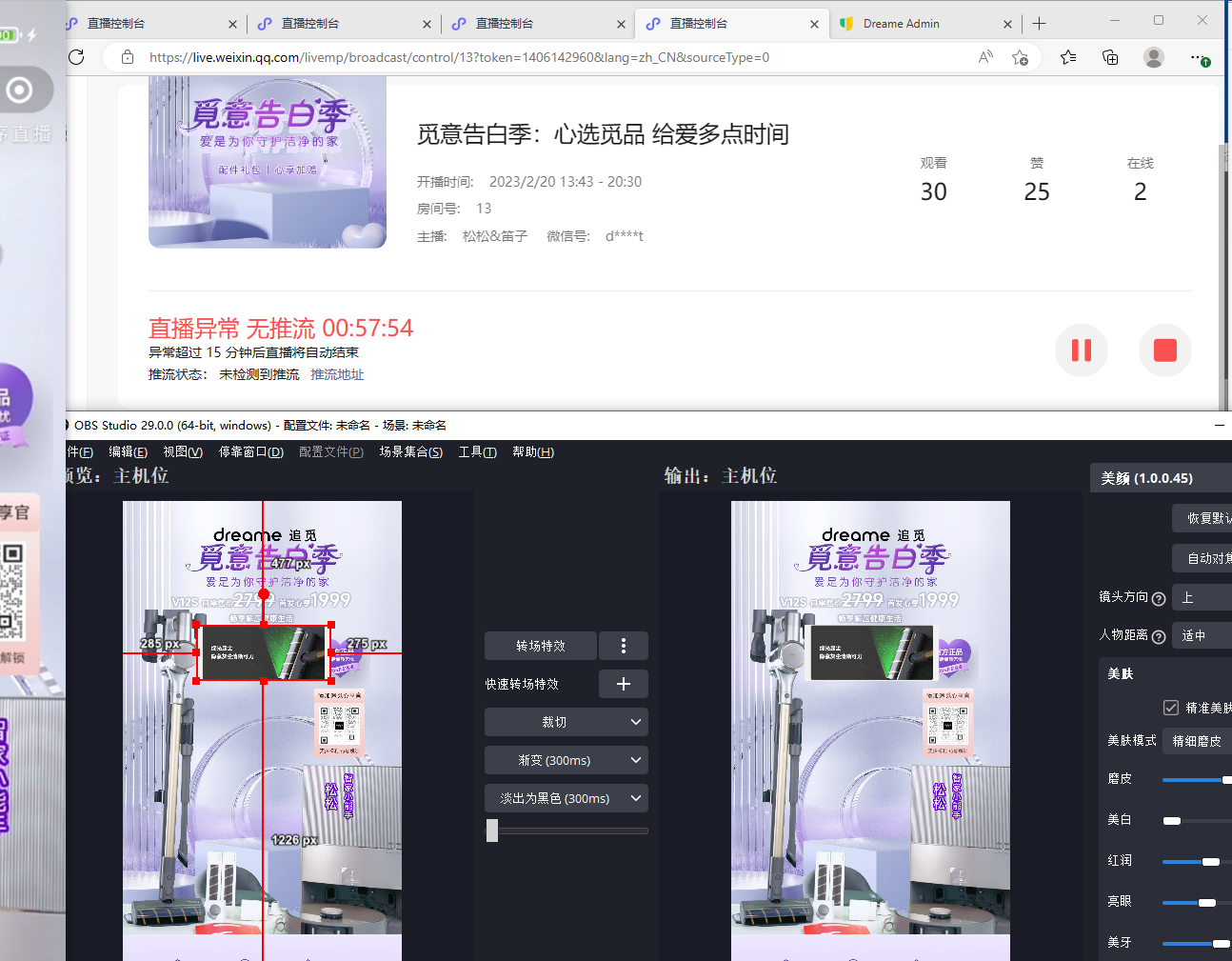
Task: Open browser settings and more menu
Action: point(1199,57)
